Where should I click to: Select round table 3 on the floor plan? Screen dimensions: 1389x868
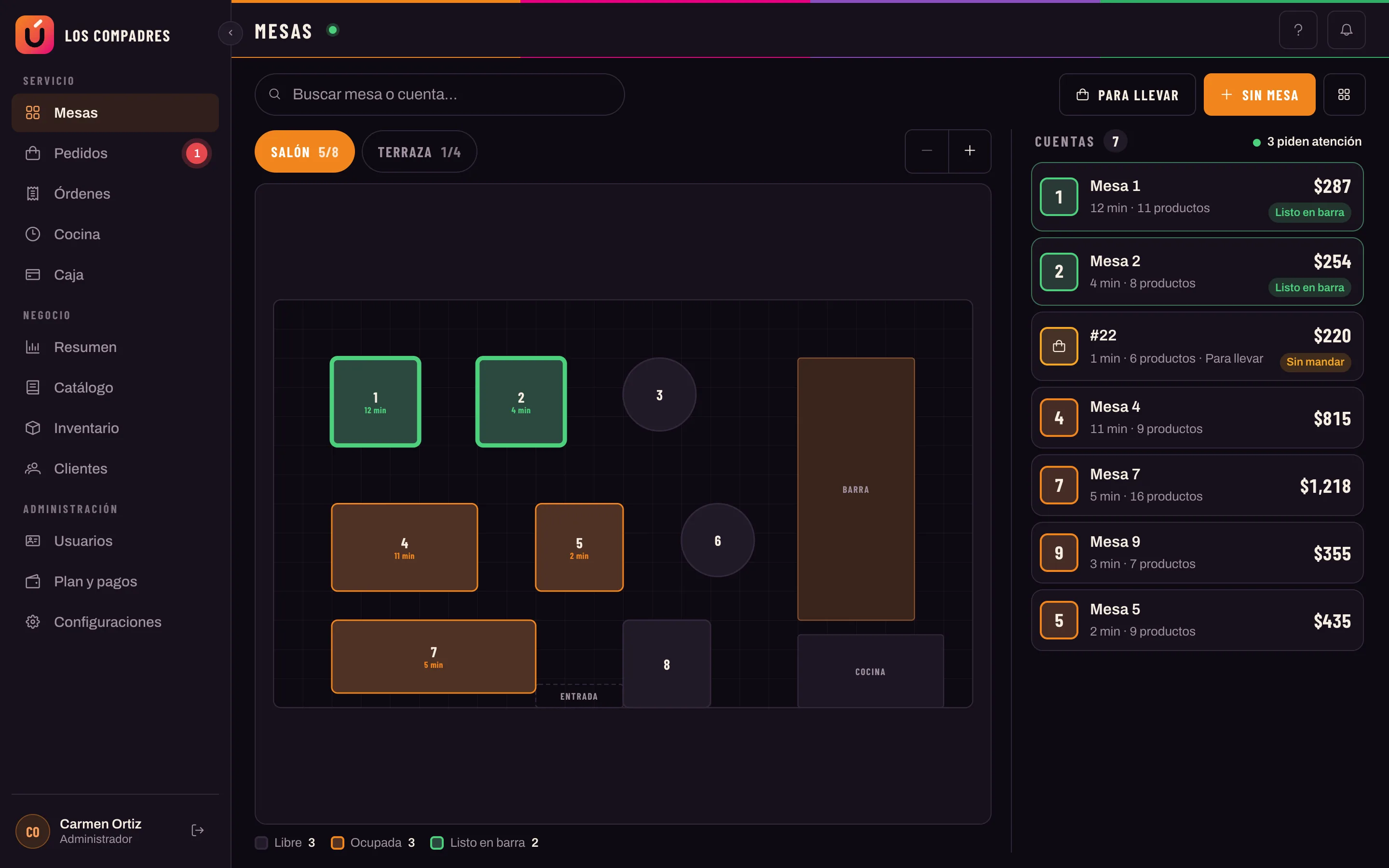click(659, 395)
